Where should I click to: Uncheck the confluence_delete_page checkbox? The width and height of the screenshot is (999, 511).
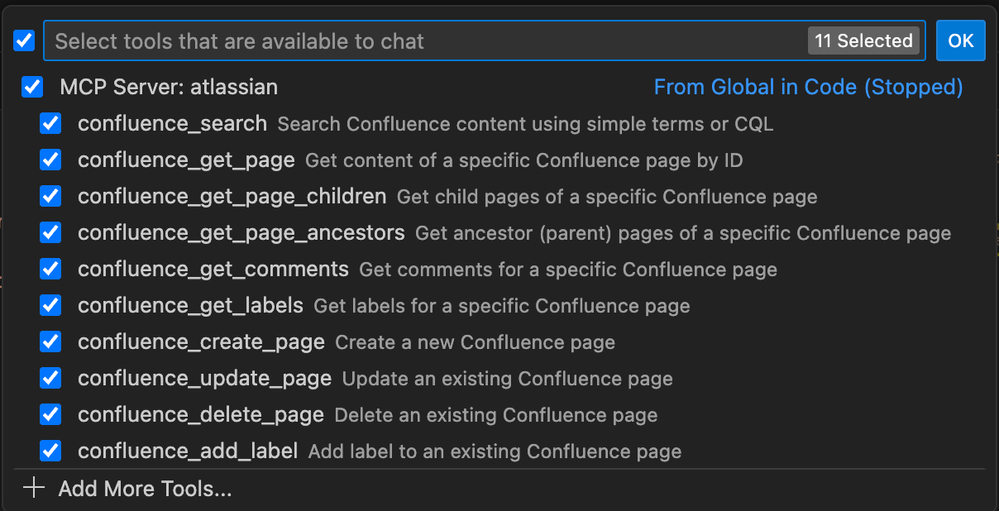click(50, 414)
